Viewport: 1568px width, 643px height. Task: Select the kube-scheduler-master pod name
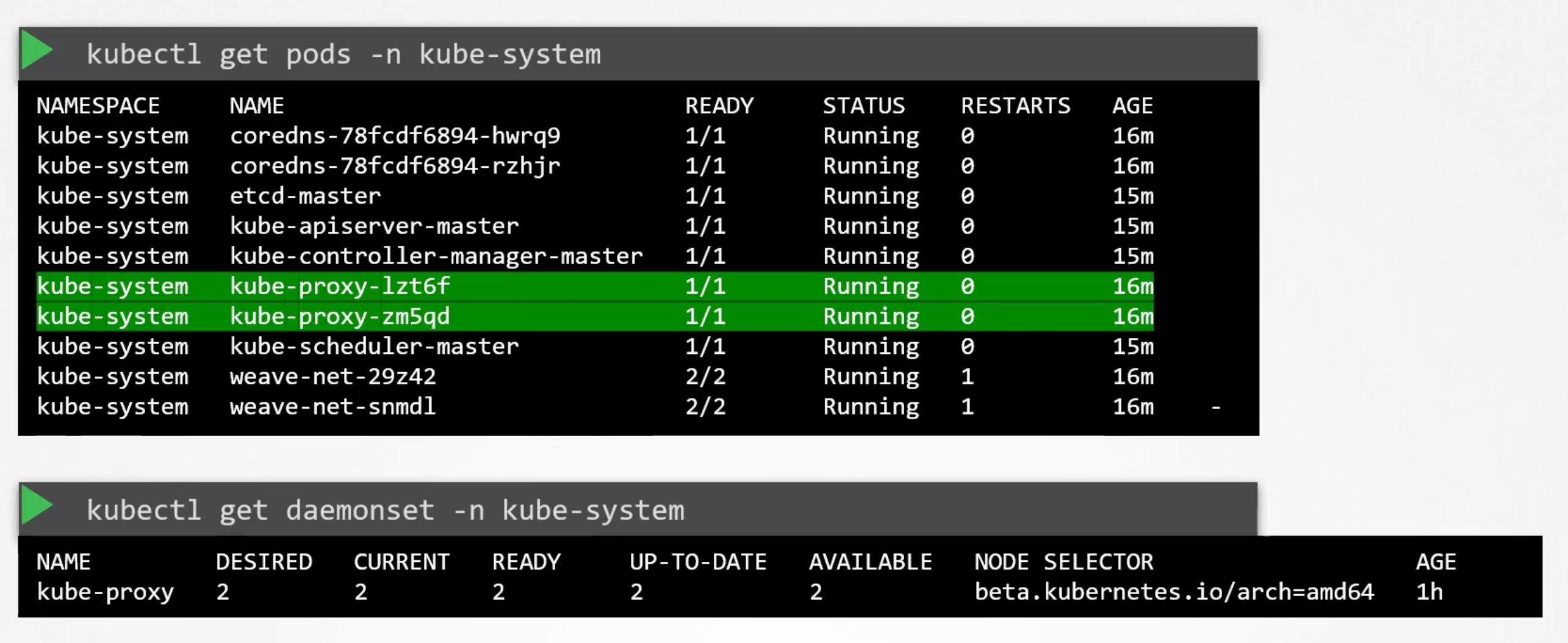pyautogui.click(x=374, y=346)
